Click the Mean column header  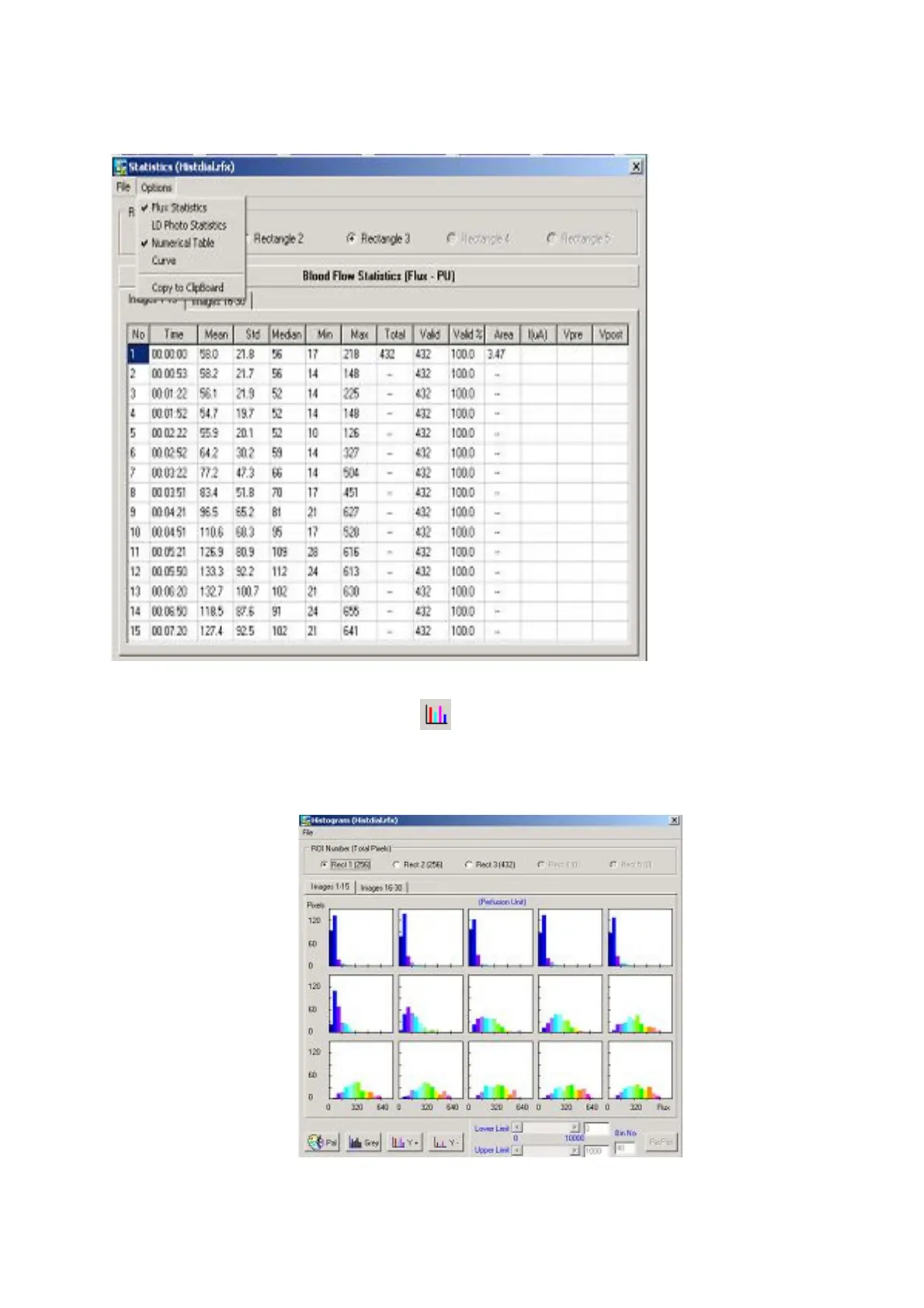(216, 335)
